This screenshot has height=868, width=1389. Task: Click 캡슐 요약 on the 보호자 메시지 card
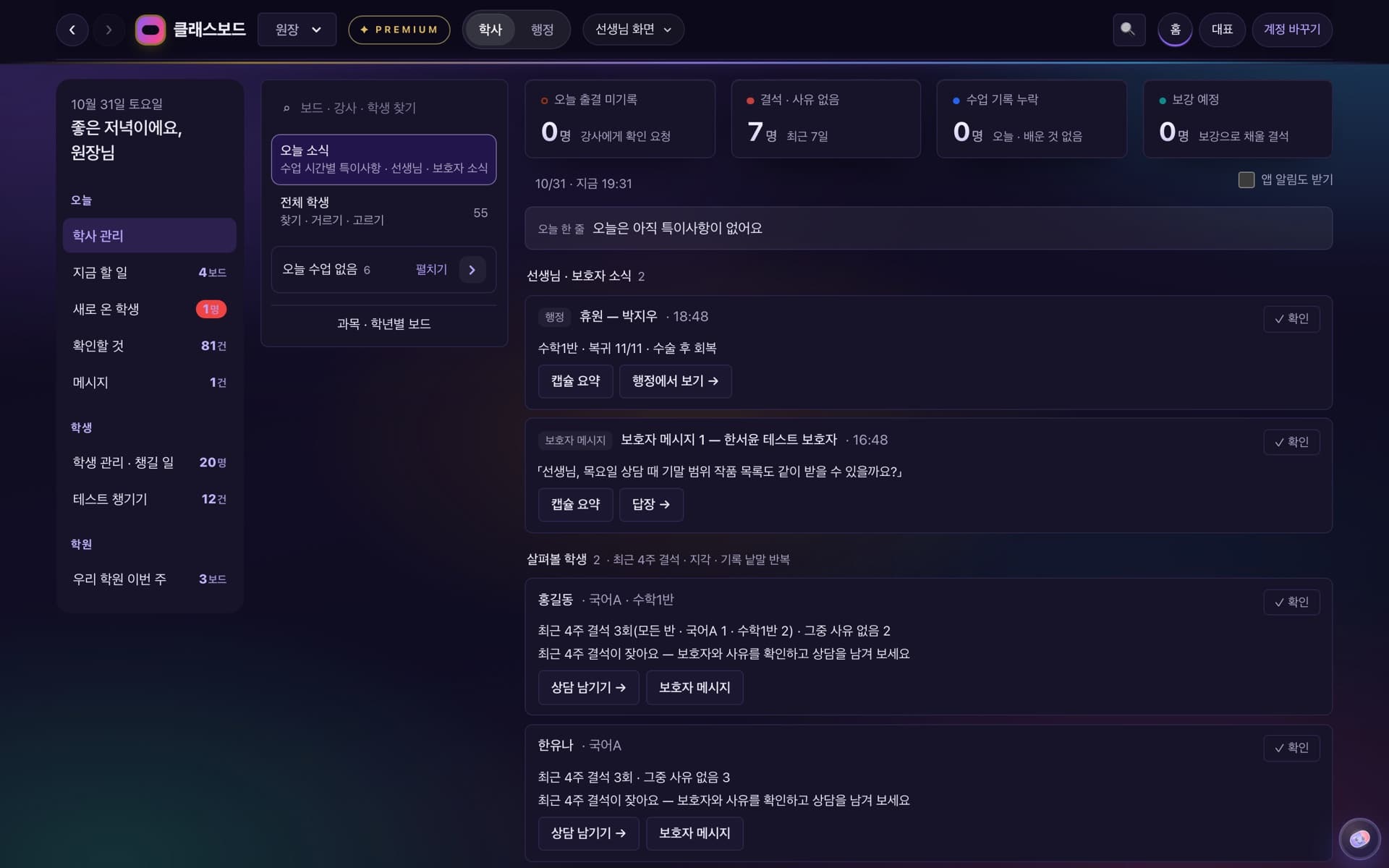[x=576, y=505]
